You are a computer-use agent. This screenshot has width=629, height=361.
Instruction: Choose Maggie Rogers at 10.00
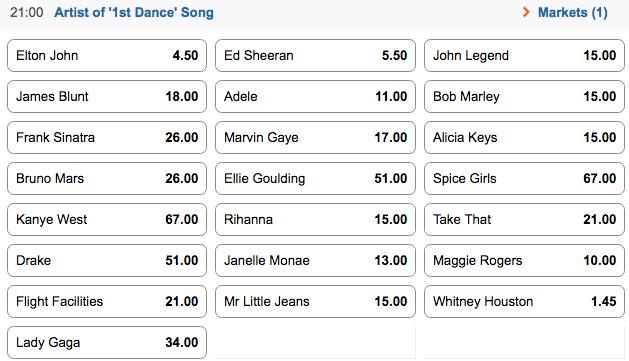524,260
